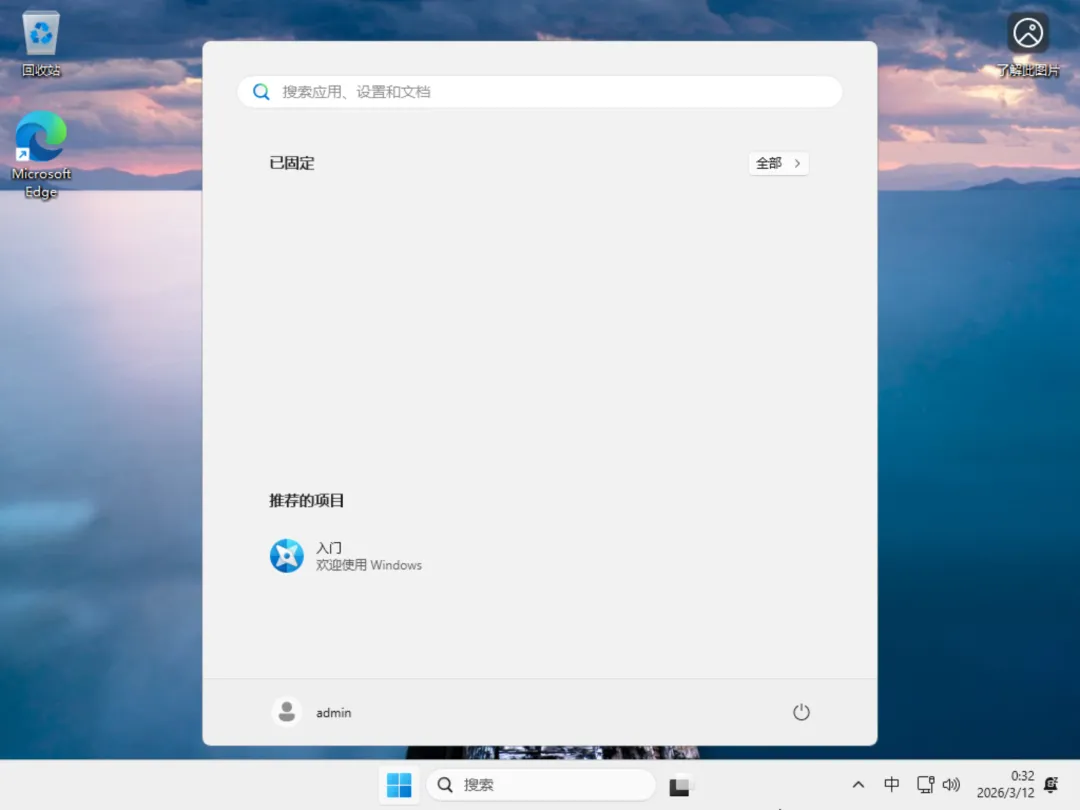Open the clock showing 0:32
Image resolution: width=1080 pixels, height=810 pixels.
pos(1022,776)
